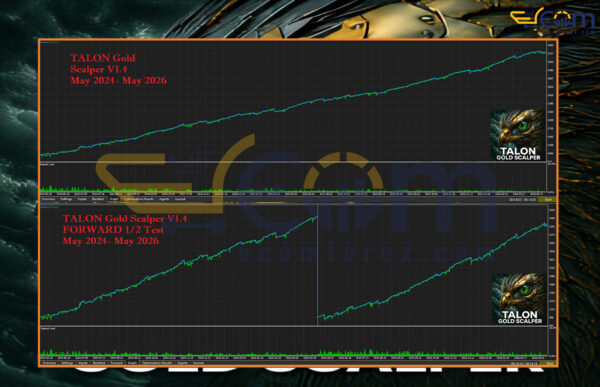The height and width of the screenshot is (387, 600).
Task: Open the Agents tab in the upper tester panel
Action: (x=164, y=199)
